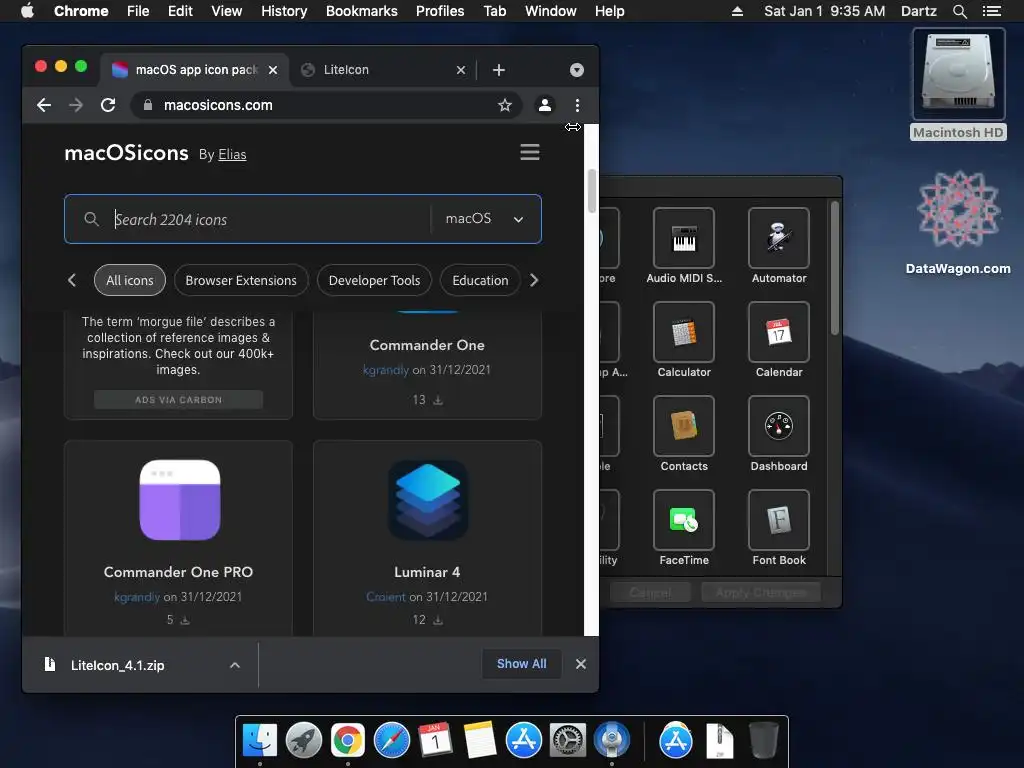The image size is (1024, 768).
Task: Open Macintosh HD on the desktop
Action: point(958,84)
